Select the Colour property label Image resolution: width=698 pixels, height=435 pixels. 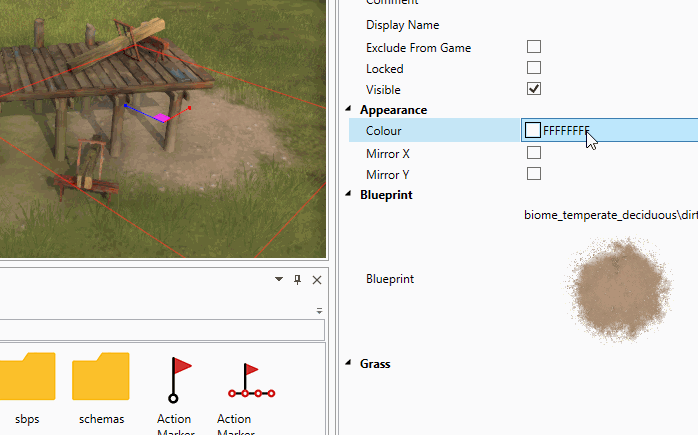384,131
